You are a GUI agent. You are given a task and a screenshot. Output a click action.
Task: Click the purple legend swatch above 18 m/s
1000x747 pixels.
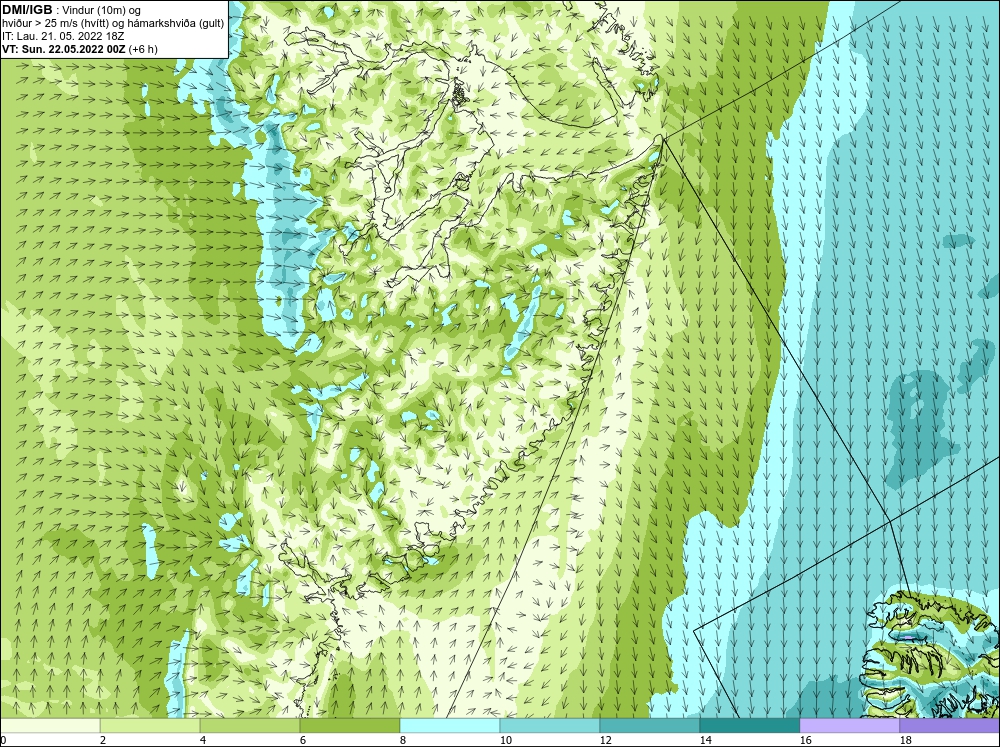pyautogui.click(x=950, y=725)
